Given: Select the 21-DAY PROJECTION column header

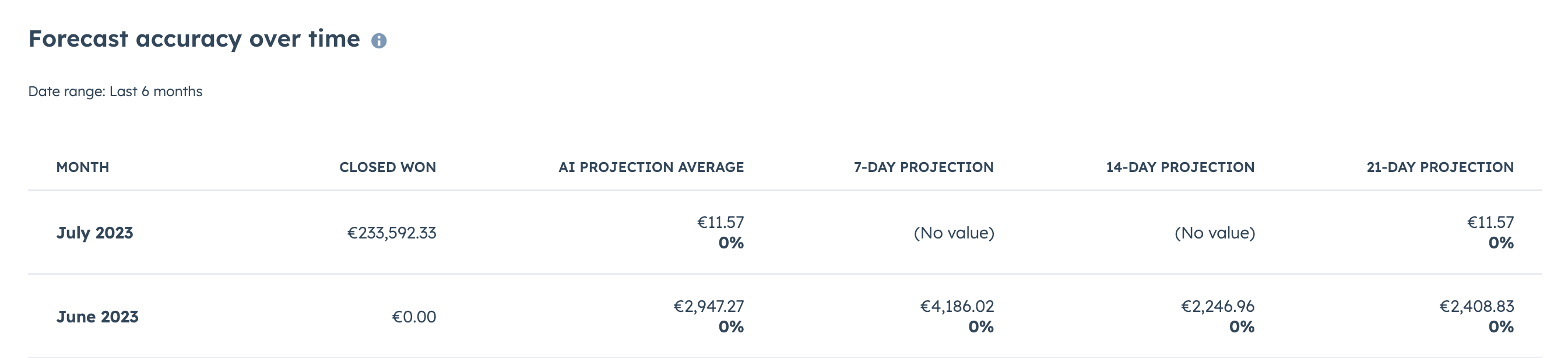Looking at the screenshot, I should tap(1440, 167).
